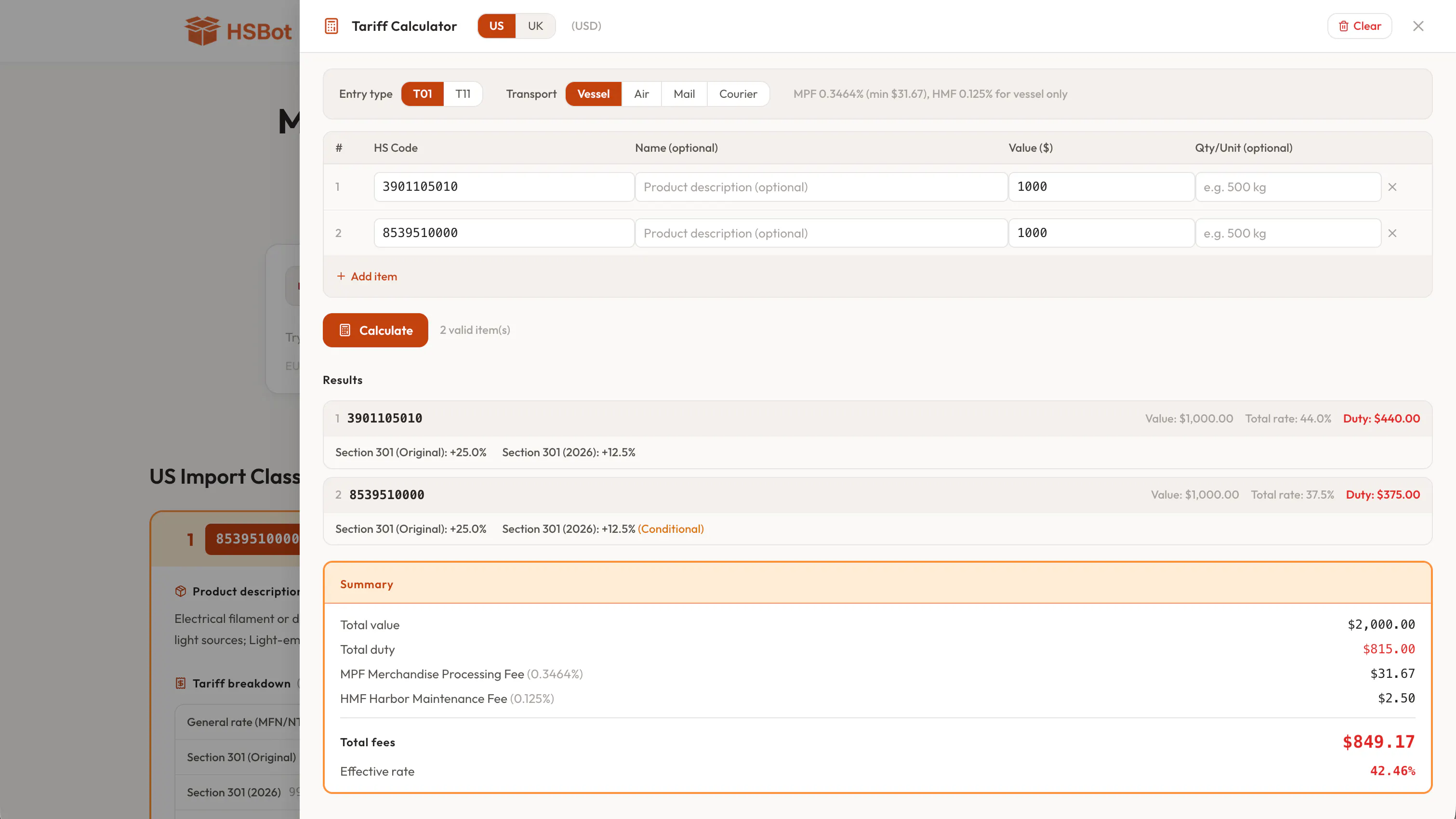The width and height of the screenshot is (1456, 819).
Task: Choose Vessel transport
Action: pos(593,94)
